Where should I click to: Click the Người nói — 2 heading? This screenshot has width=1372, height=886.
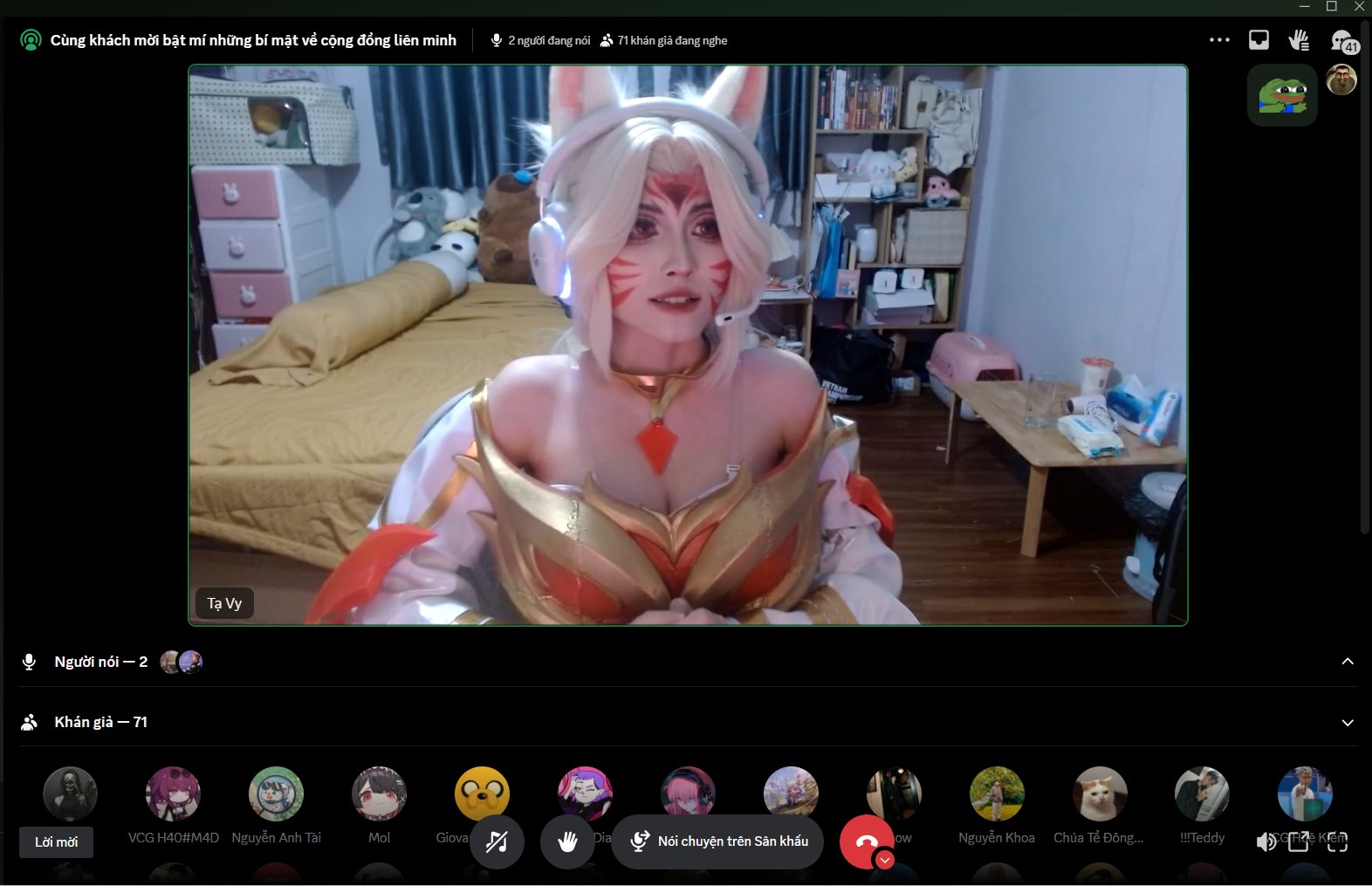tap(101, 662)
